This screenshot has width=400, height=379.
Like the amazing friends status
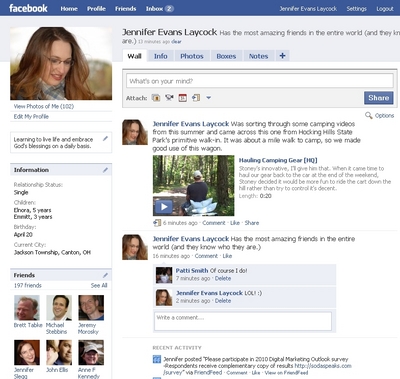[x=227, y=256]
